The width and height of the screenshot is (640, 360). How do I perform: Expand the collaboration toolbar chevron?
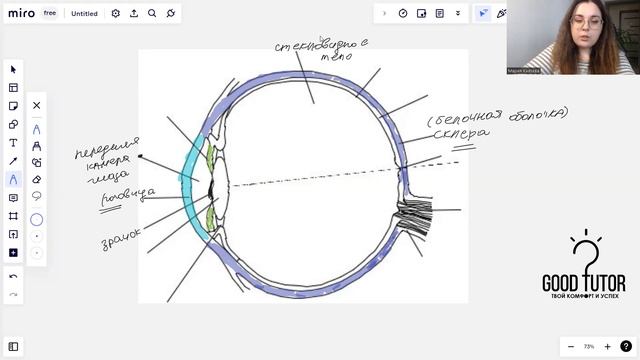click(x=384, y=13)
